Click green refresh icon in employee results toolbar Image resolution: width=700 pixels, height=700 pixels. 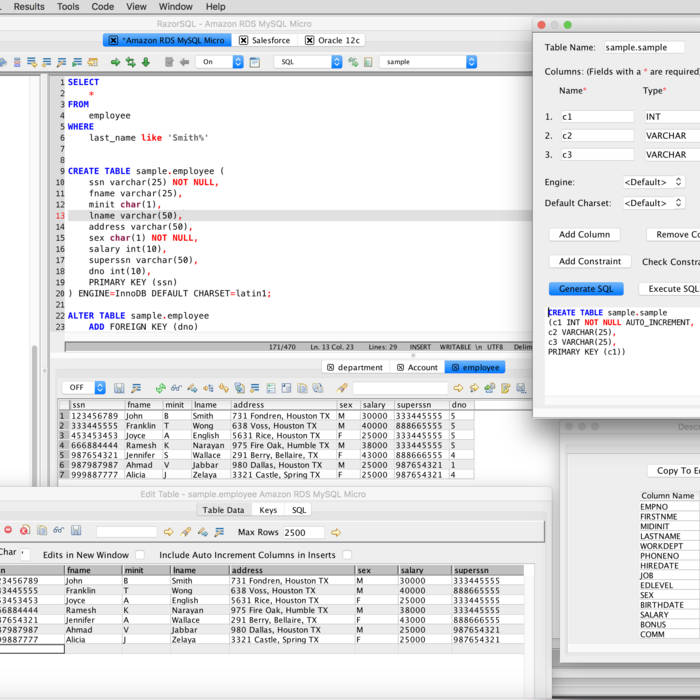(x=160, y=388)
